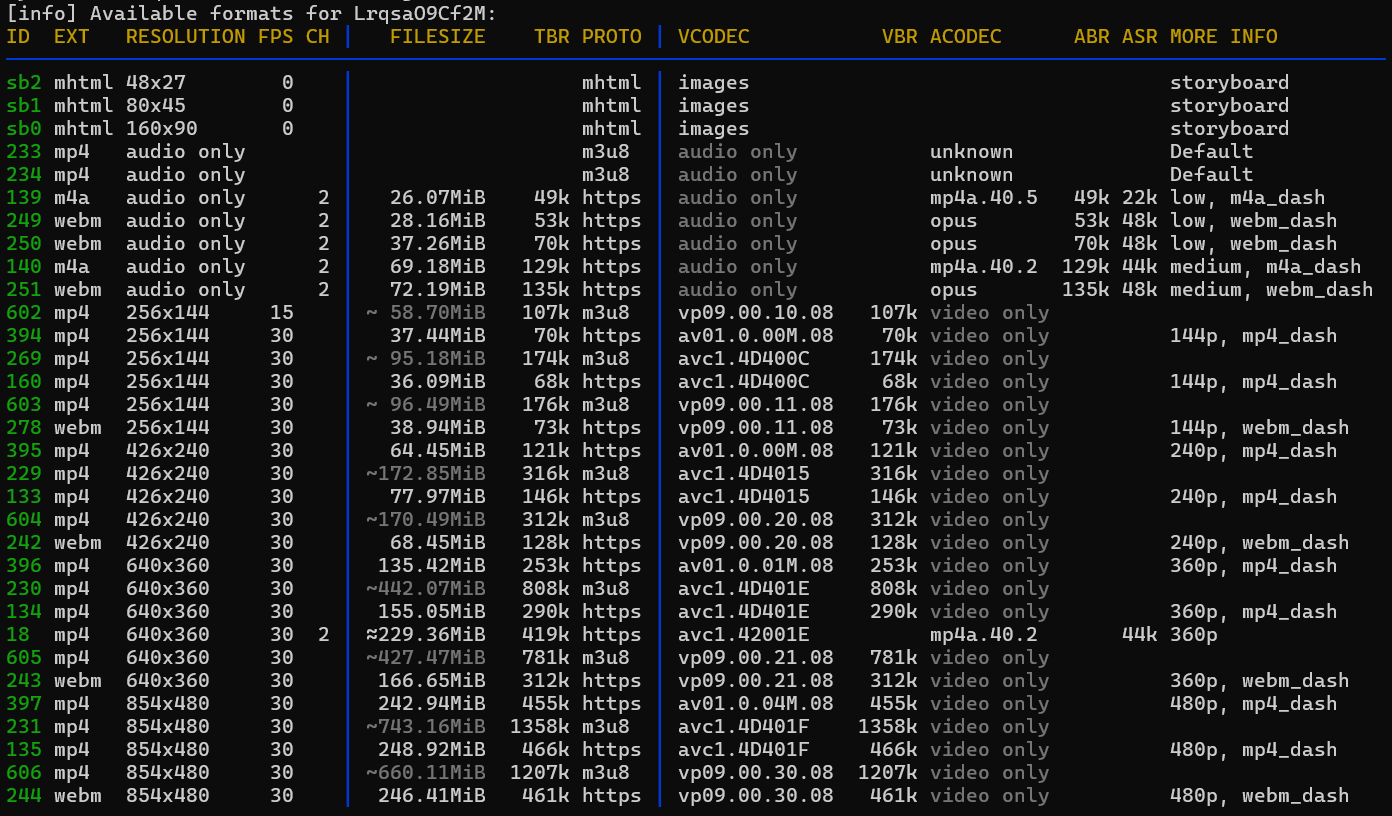Click the avc1.42001E video codec text
This screenshot has width=1392, height=816.
(x=743, y=635)
